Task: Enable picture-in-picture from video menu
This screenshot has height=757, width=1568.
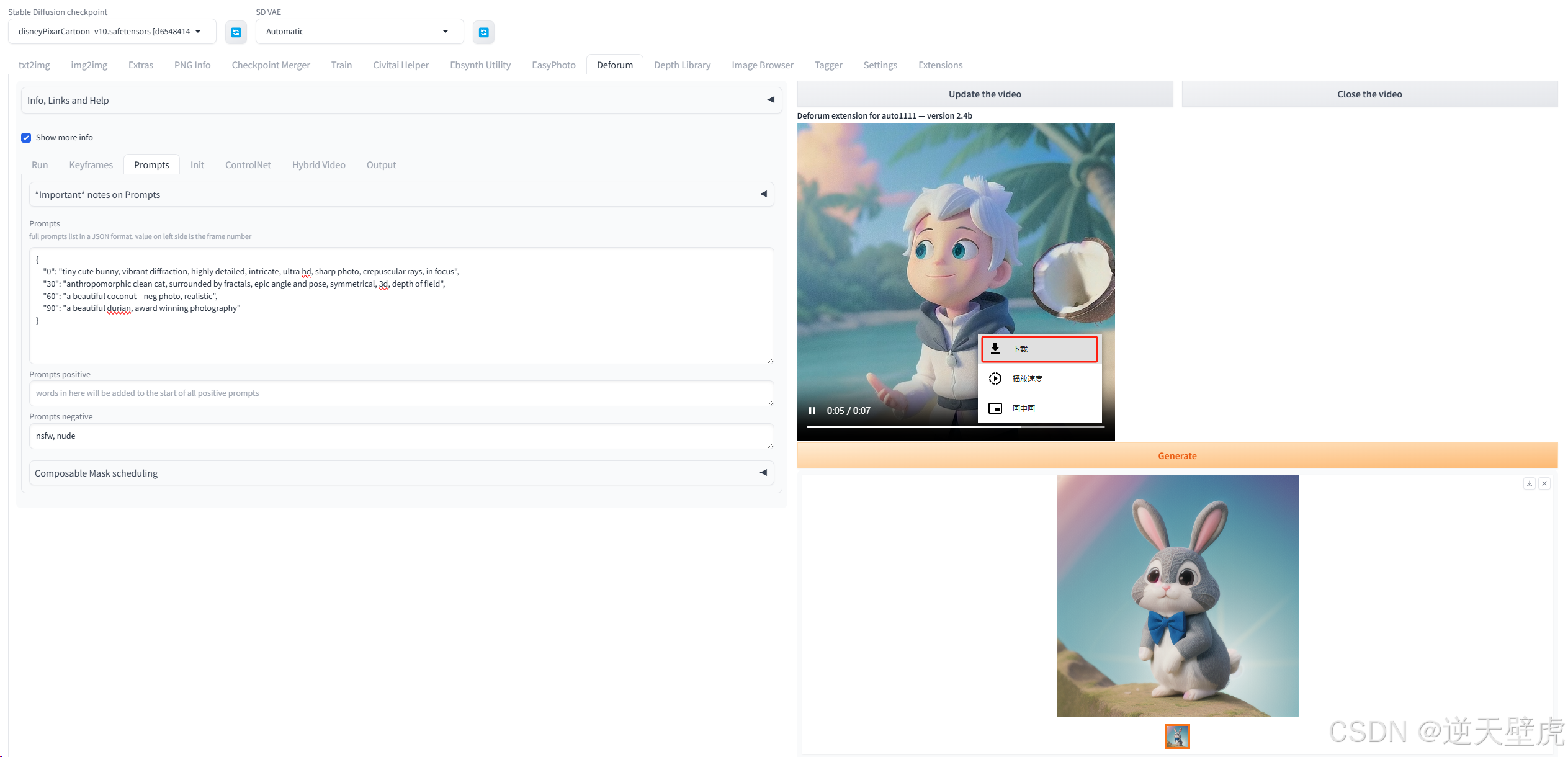Action: click(x=995, y=408)
